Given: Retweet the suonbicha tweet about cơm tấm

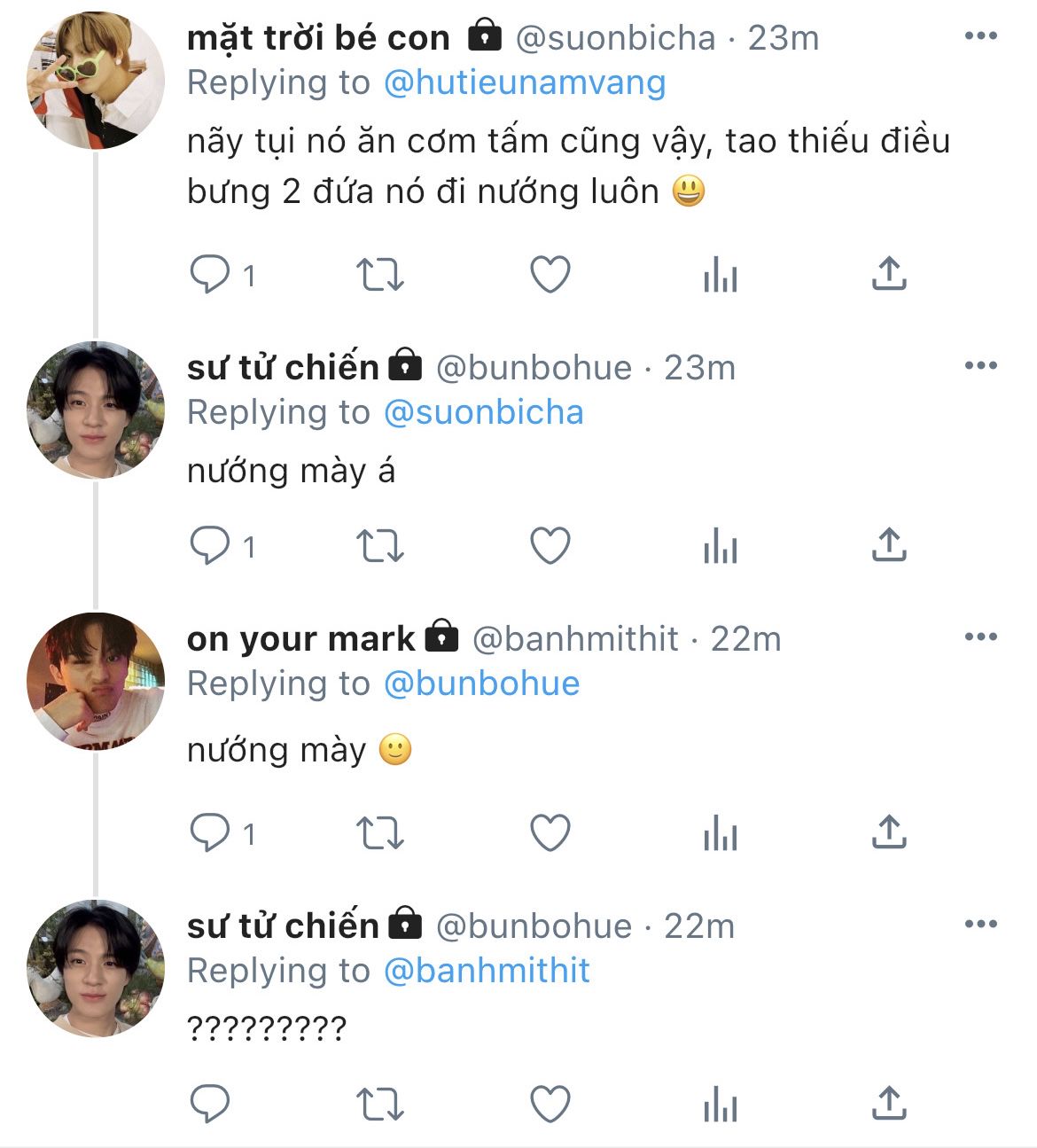Looking at the screenshot, I should pyautogui.click(x=379, y=274).
